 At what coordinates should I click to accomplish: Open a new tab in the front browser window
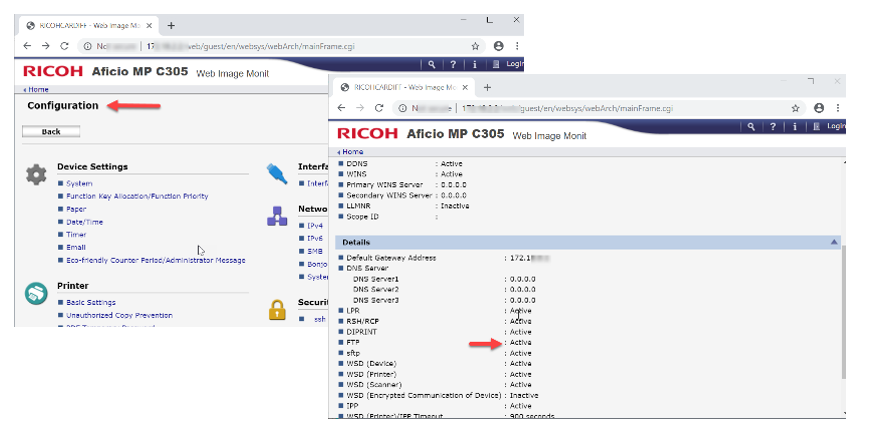487,87
